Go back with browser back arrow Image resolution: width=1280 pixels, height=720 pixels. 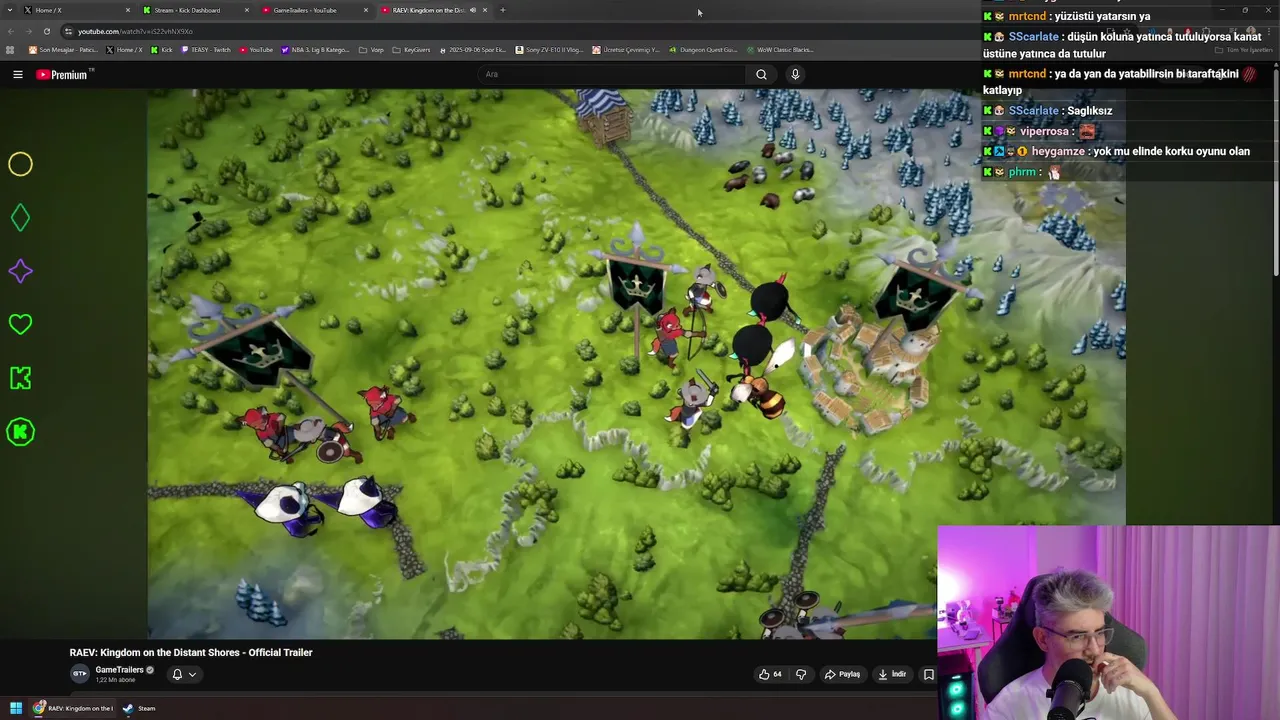click(x=10, y=31)
